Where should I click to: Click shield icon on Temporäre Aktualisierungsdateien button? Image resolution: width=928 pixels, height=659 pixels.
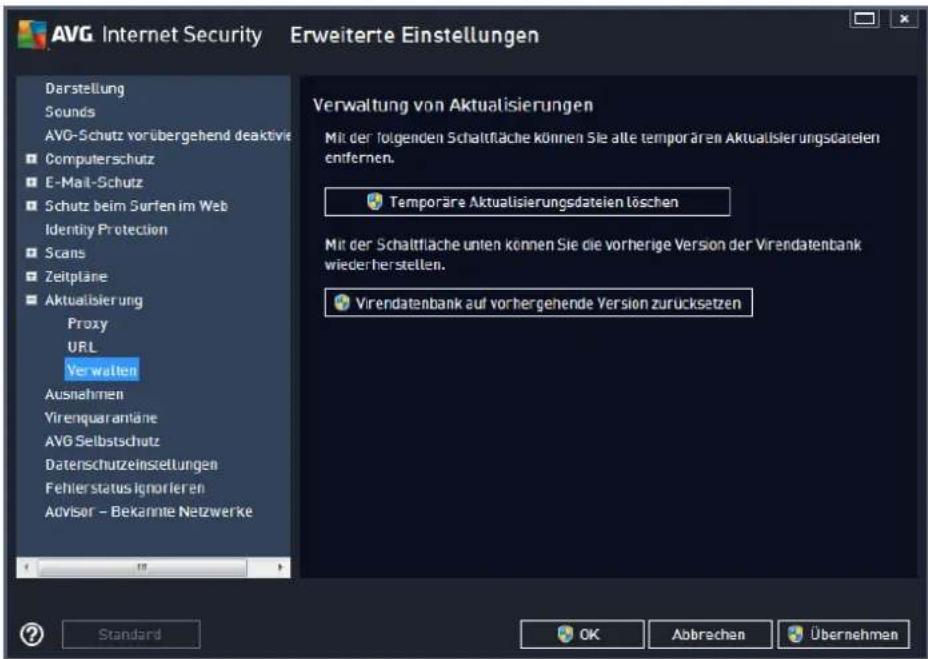pos(375,202)
